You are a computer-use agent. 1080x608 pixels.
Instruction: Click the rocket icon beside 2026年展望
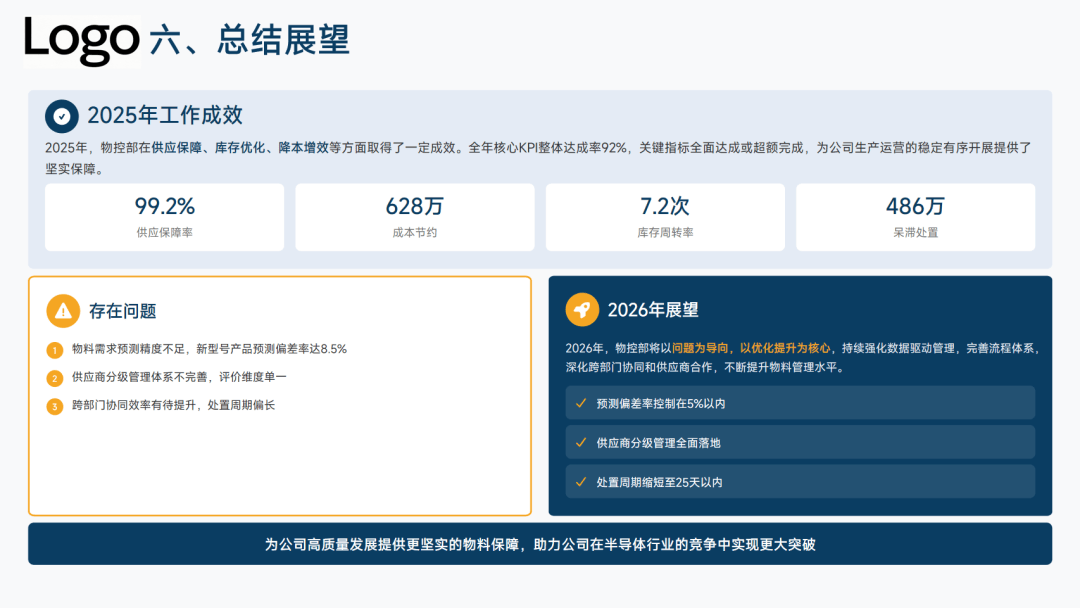click(x=582, y=309)
